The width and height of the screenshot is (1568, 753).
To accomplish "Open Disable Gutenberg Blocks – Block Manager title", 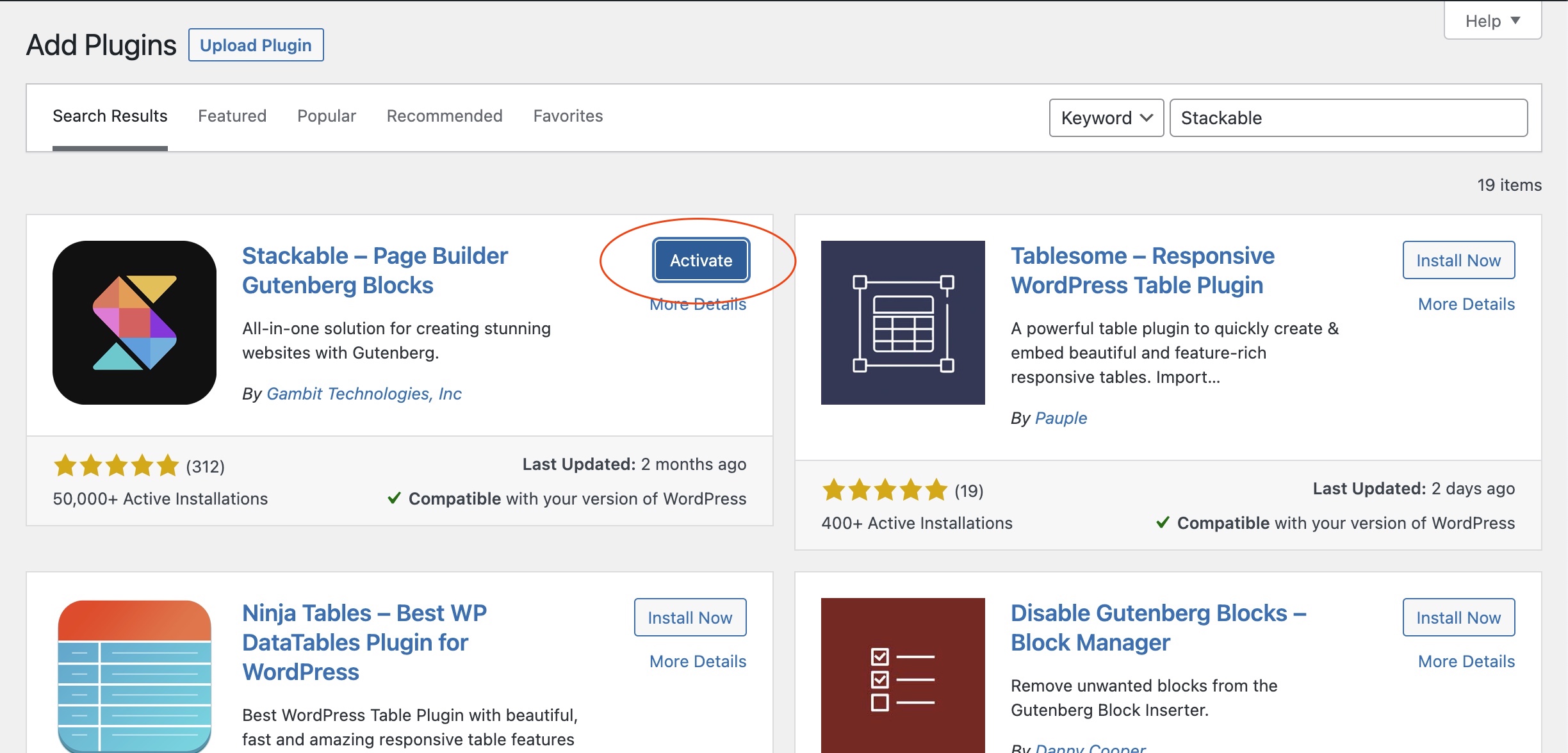I will tap(1158, 627).
